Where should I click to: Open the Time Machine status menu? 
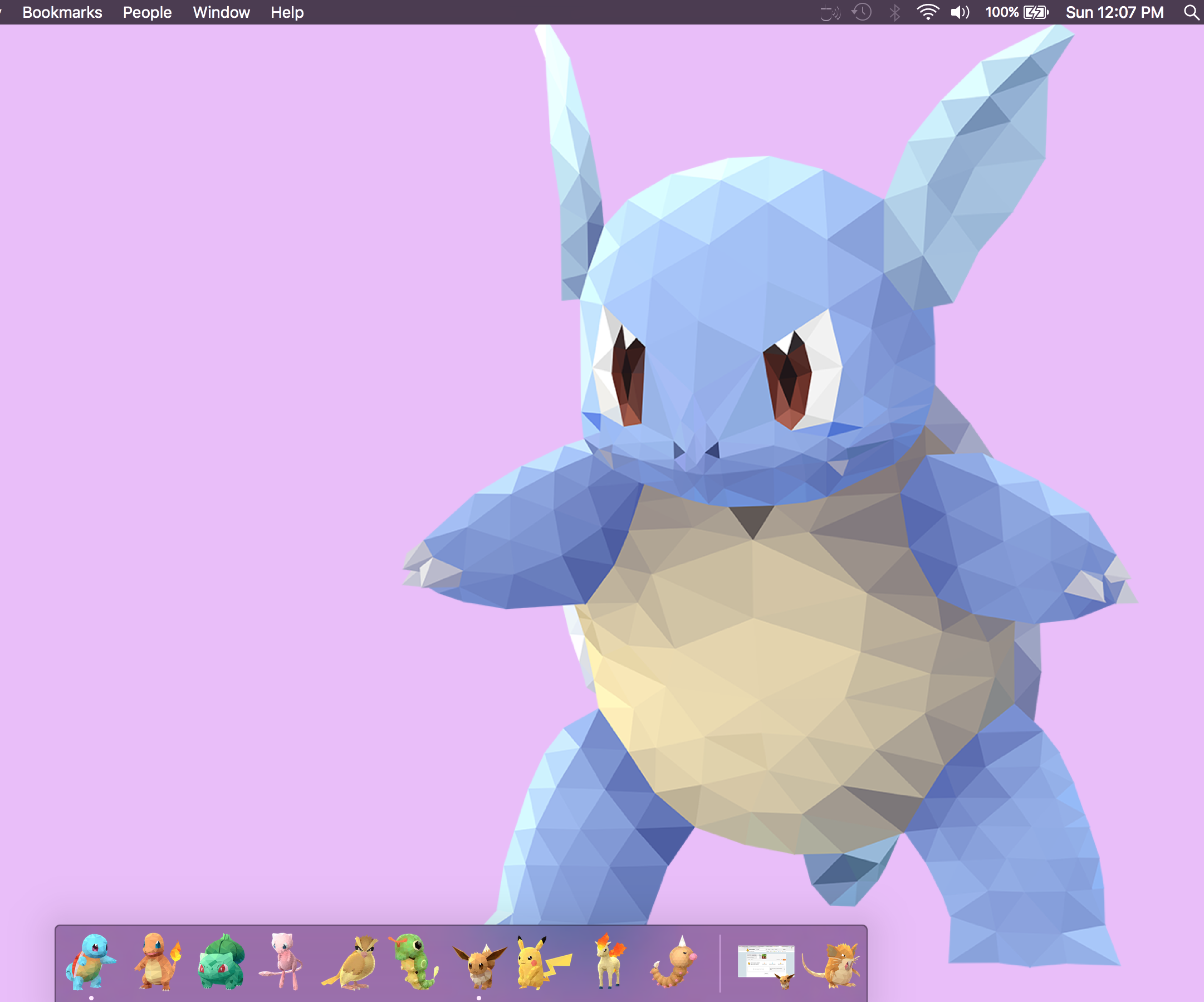(861, 12)
